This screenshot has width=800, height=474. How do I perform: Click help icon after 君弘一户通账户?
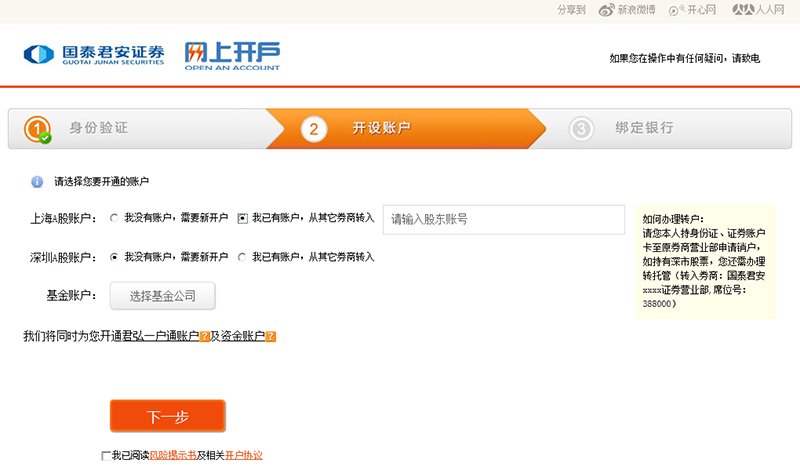click(x=205, y=337)
